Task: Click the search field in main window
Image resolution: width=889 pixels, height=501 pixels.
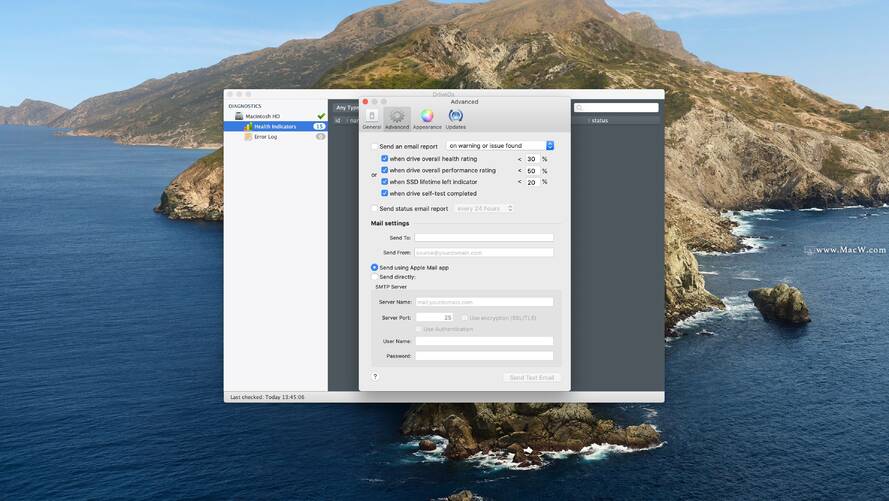Action: click(617, 107)
